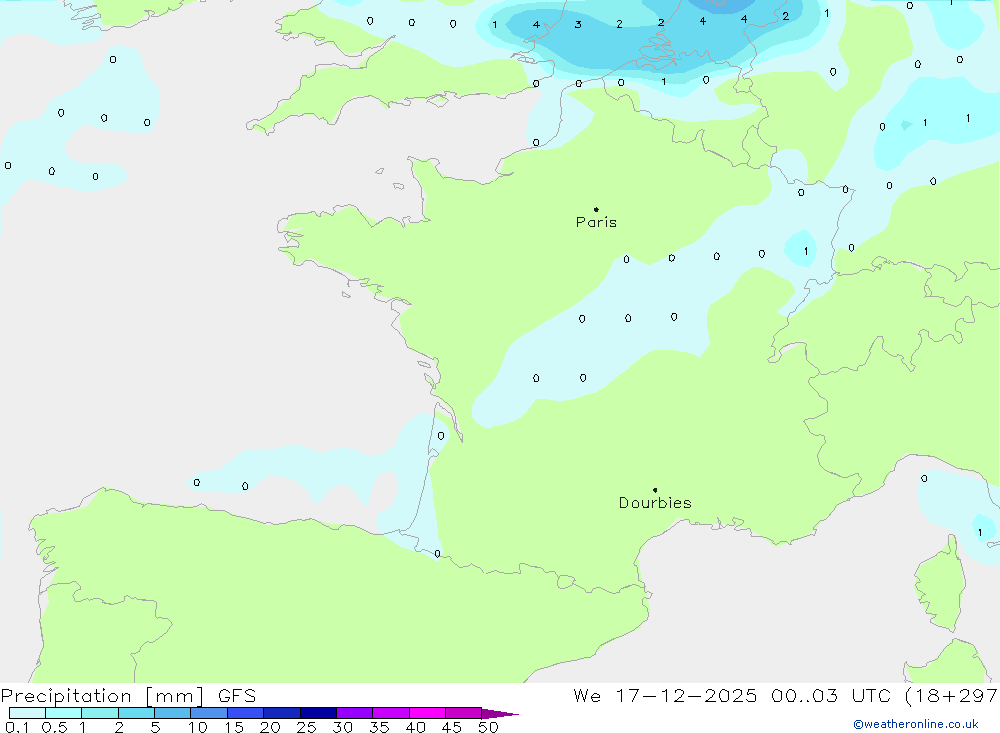Pick the 1–2 mm legend swatch
The width and height of the screenshot is (1000, 733).
pos(100,713)
